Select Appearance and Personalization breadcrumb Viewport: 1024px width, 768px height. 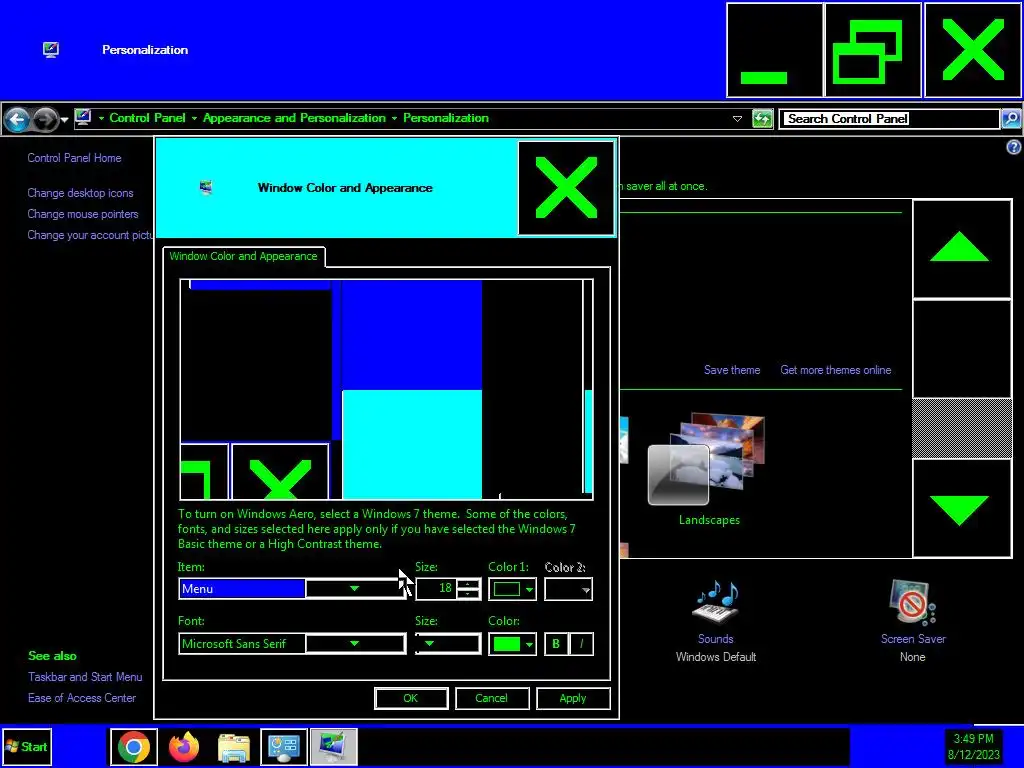pyautogui.click(x=294, y=118)
